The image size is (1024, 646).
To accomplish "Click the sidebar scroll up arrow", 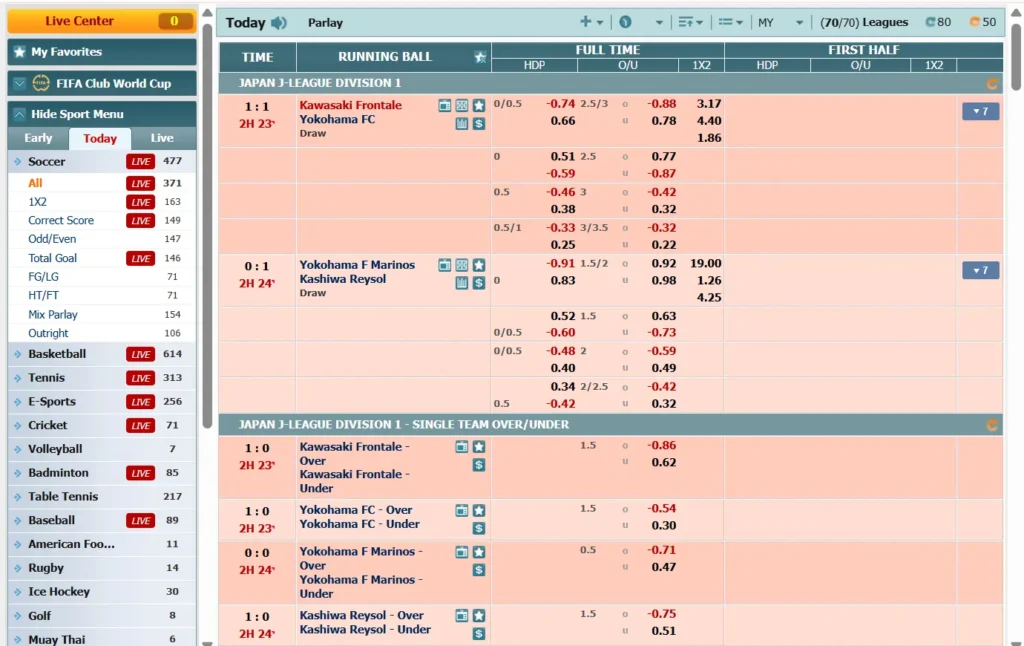I will pos(207,13).
